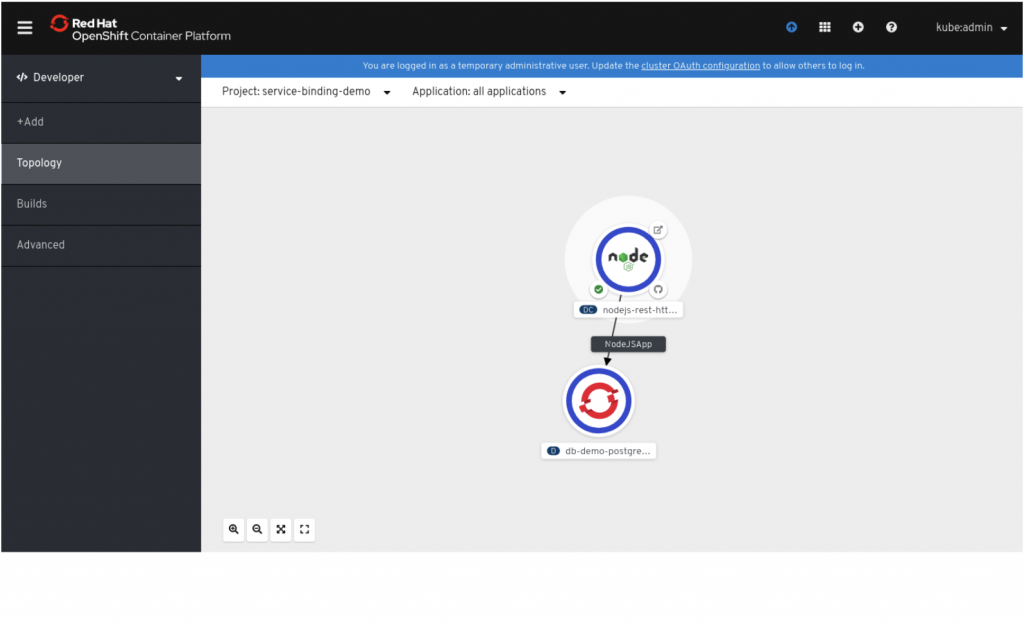Open the application launcher grid icon
Image resolution: width=1024 pixels, height=622 pixels.
(x=825, y=28)
